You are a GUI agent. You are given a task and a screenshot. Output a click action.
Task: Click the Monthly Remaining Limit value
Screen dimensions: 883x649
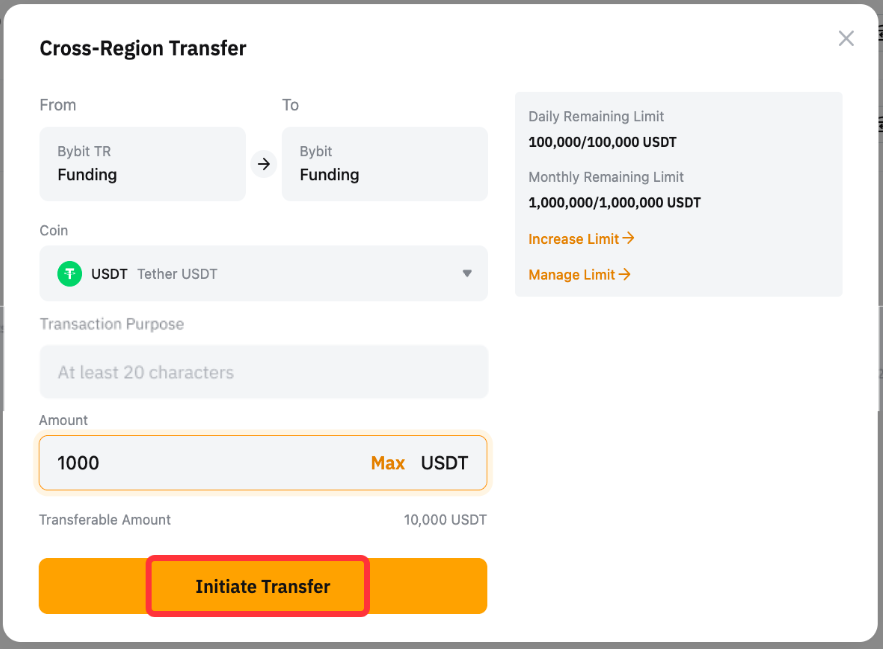614,202
